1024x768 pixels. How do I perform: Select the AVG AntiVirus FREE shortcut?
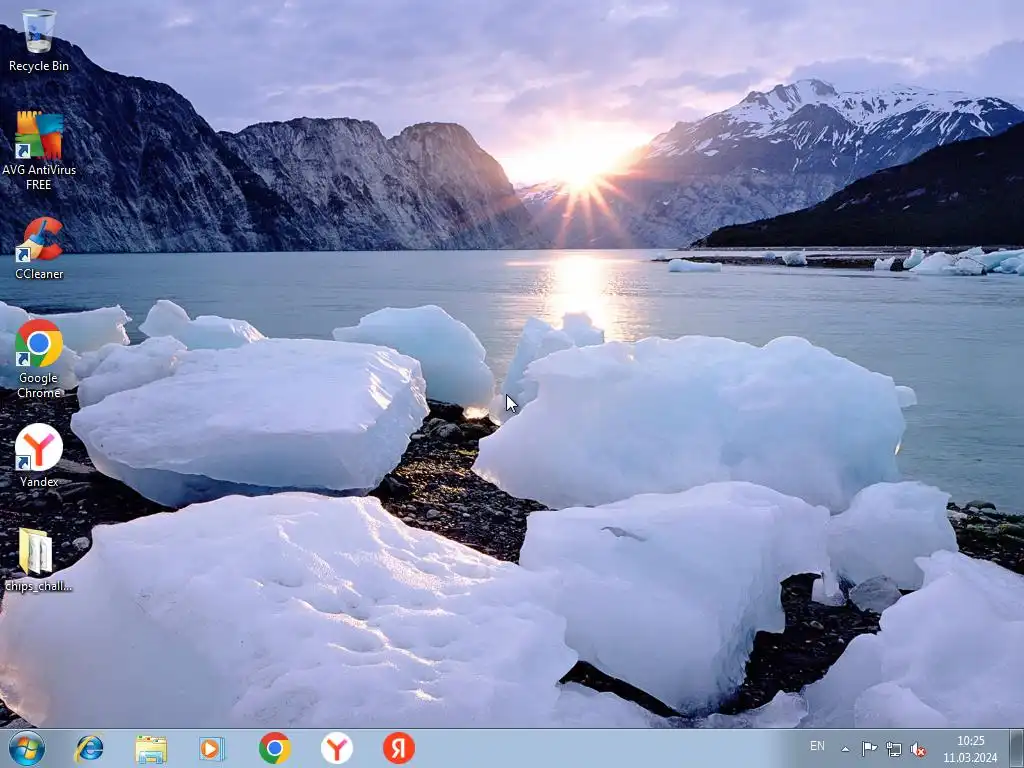[39, 150]
